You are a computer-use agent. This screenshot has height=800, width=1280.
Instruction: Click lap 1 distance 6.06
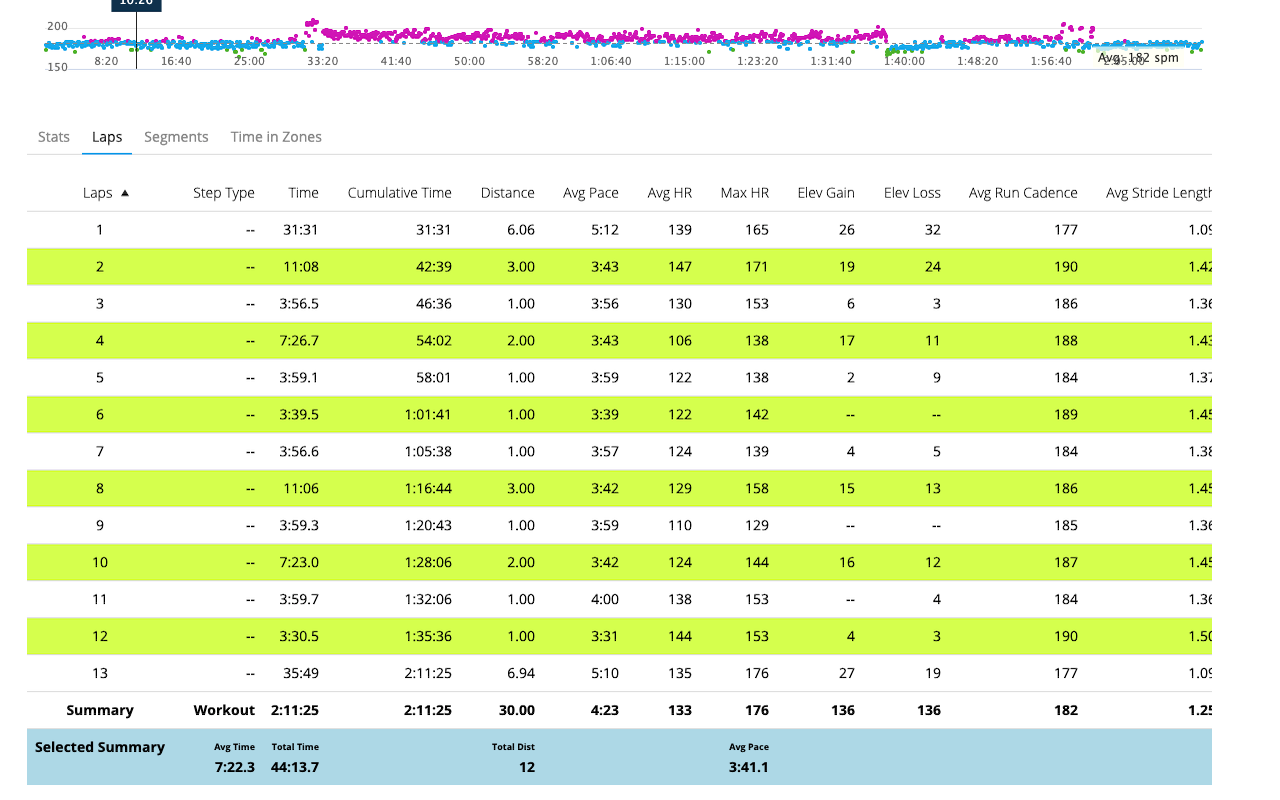[521, 230]
